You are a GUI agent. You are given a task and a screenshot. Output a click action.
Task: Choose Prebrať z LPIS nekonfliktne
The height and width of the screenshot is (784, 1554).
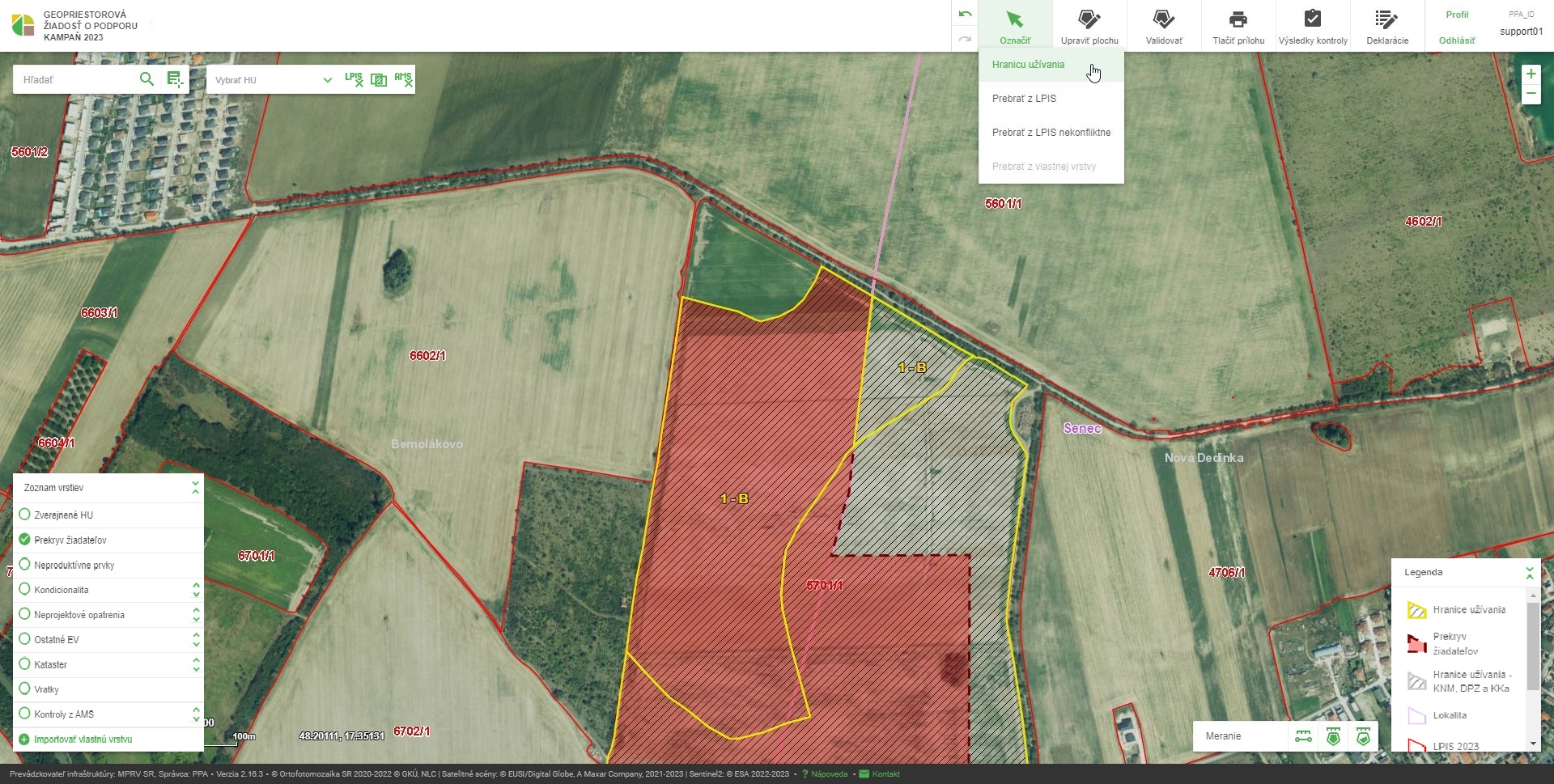pyautogui.click(x=1051, y=133)
